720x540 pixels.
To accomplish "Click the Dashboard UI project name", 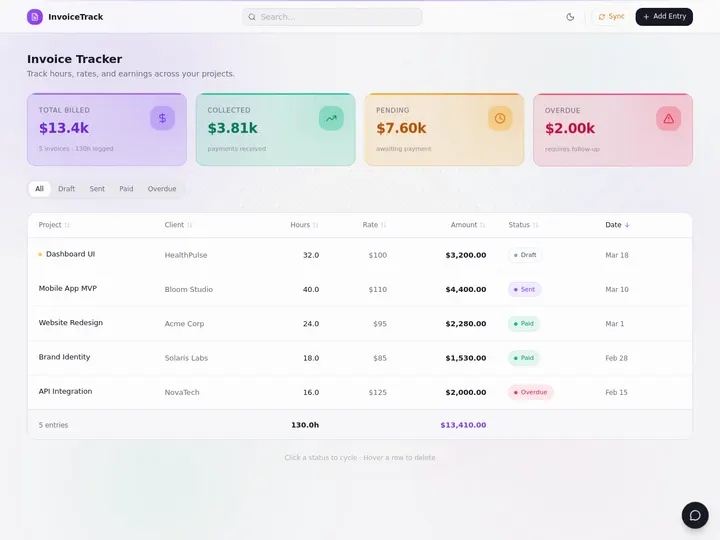I will [70, 254].
